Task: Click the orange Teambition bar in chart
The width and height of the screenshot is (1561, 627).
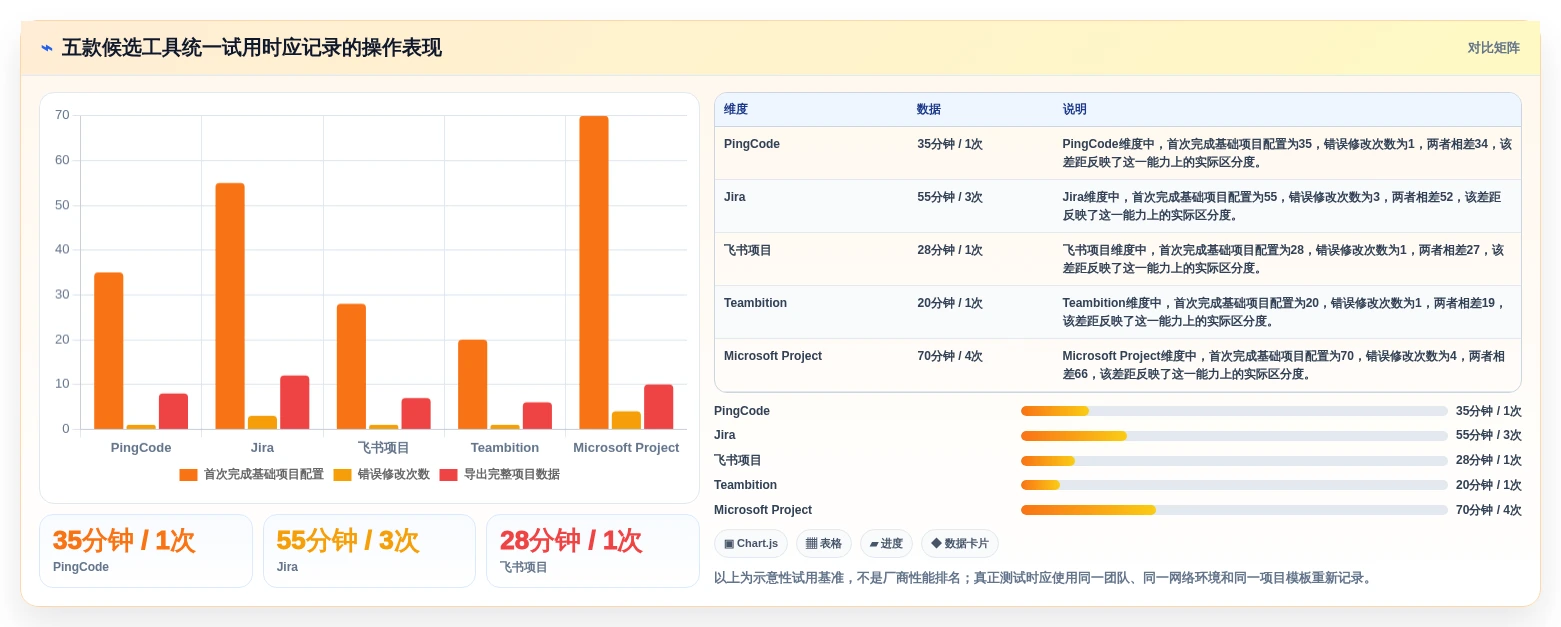Action: [473, 385]
